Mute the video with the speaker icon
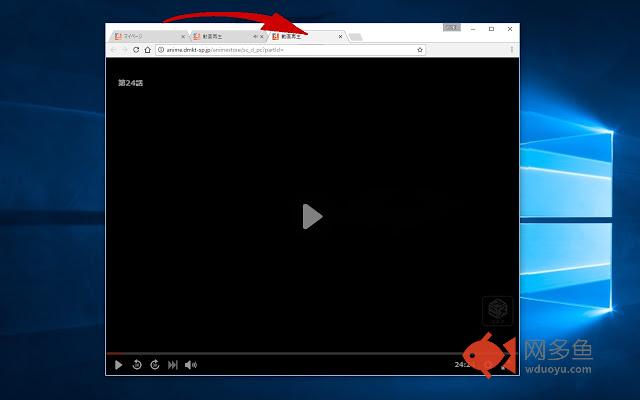Viewport: 640px width, 400px height. [x=191, y=365]
